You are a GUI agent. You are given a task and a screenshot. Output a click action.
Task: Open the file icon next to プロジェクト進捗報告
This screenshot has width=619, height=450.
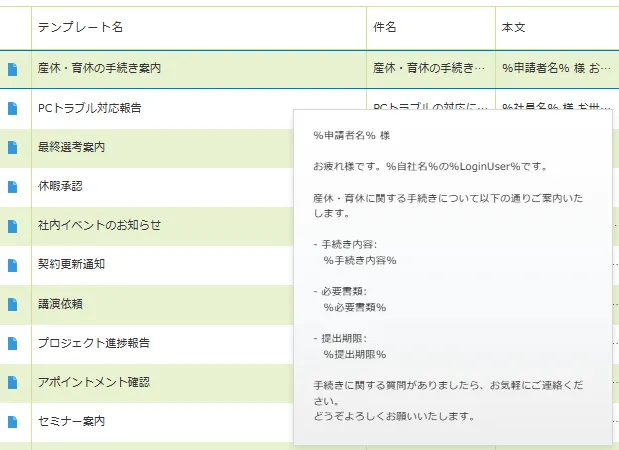click(13, 343)
